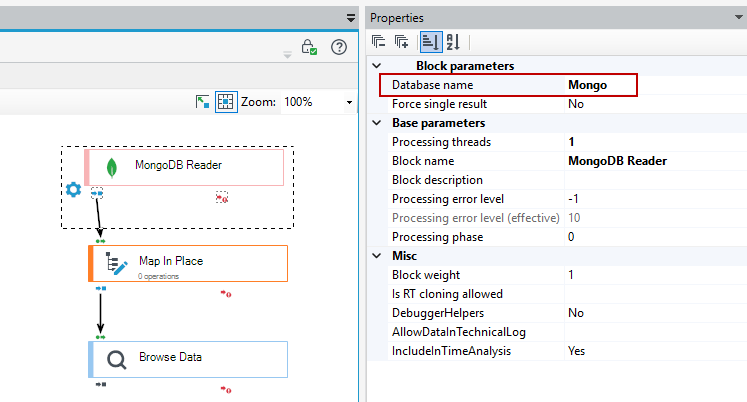Click the panel dropdown arrow above the lock icon

coord(351,18)
